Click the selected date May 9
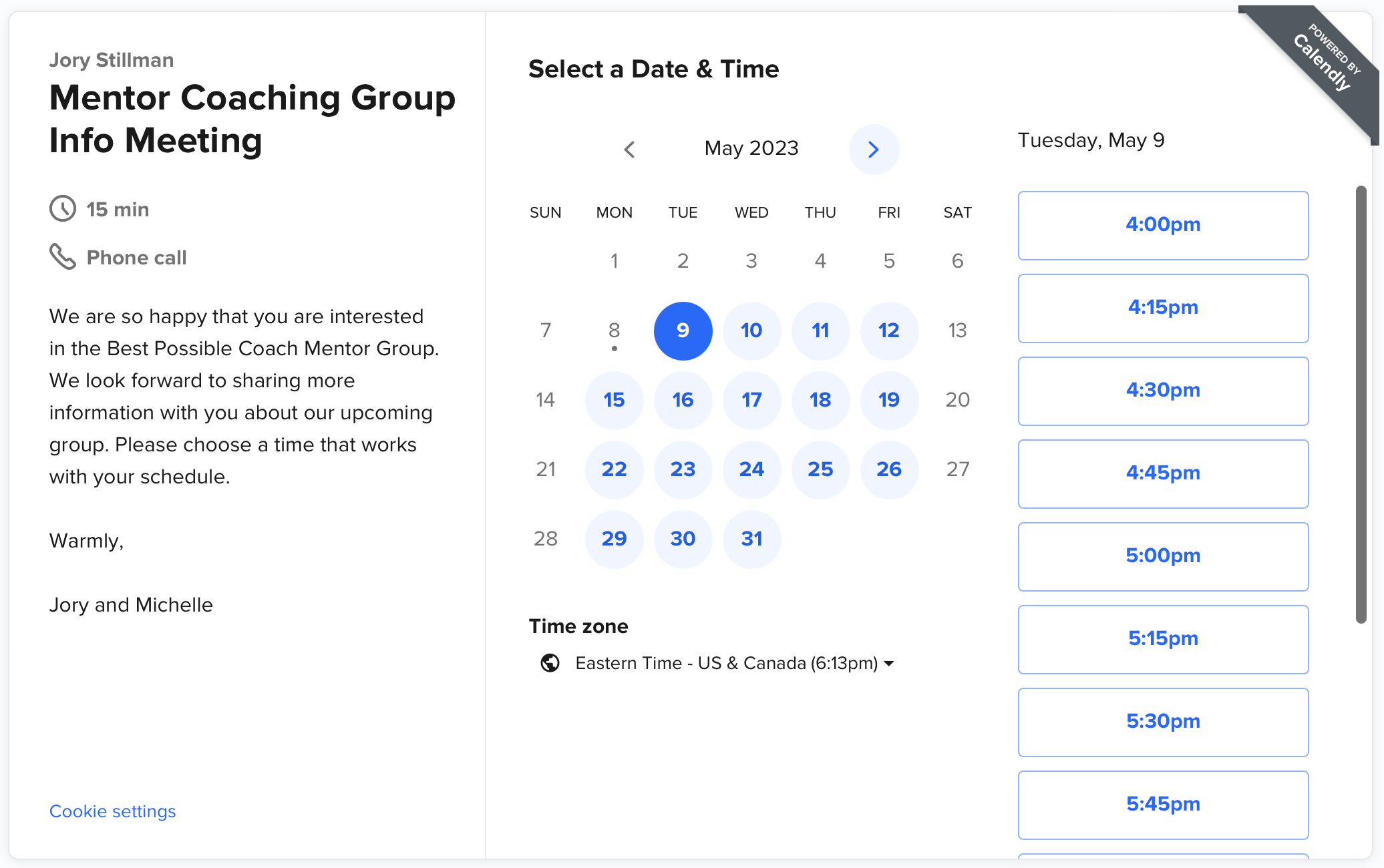The image size is (1384, 868). 683,331
